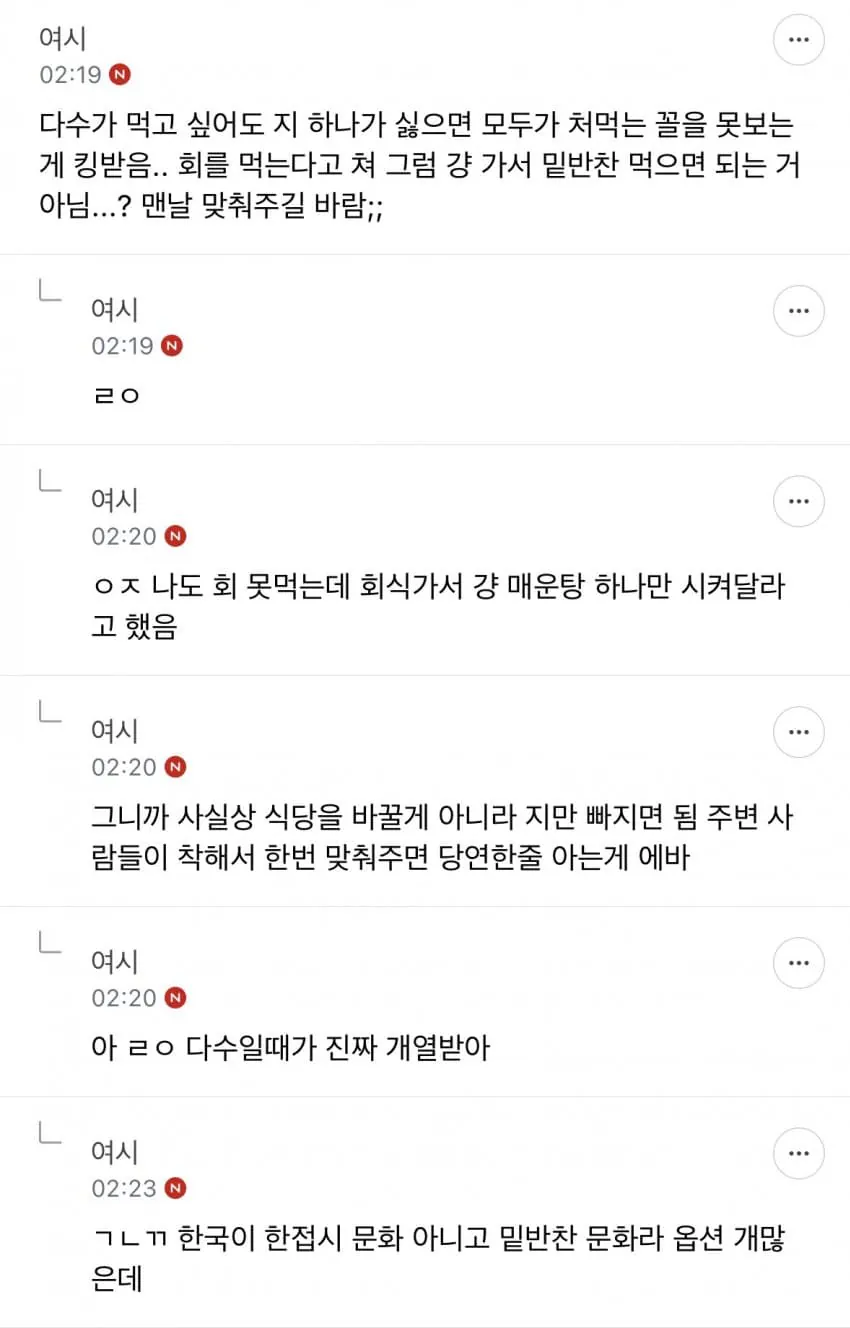
Task: Open more options on the 식당을 바꿀게 reply
Action: tap(799, 732)
